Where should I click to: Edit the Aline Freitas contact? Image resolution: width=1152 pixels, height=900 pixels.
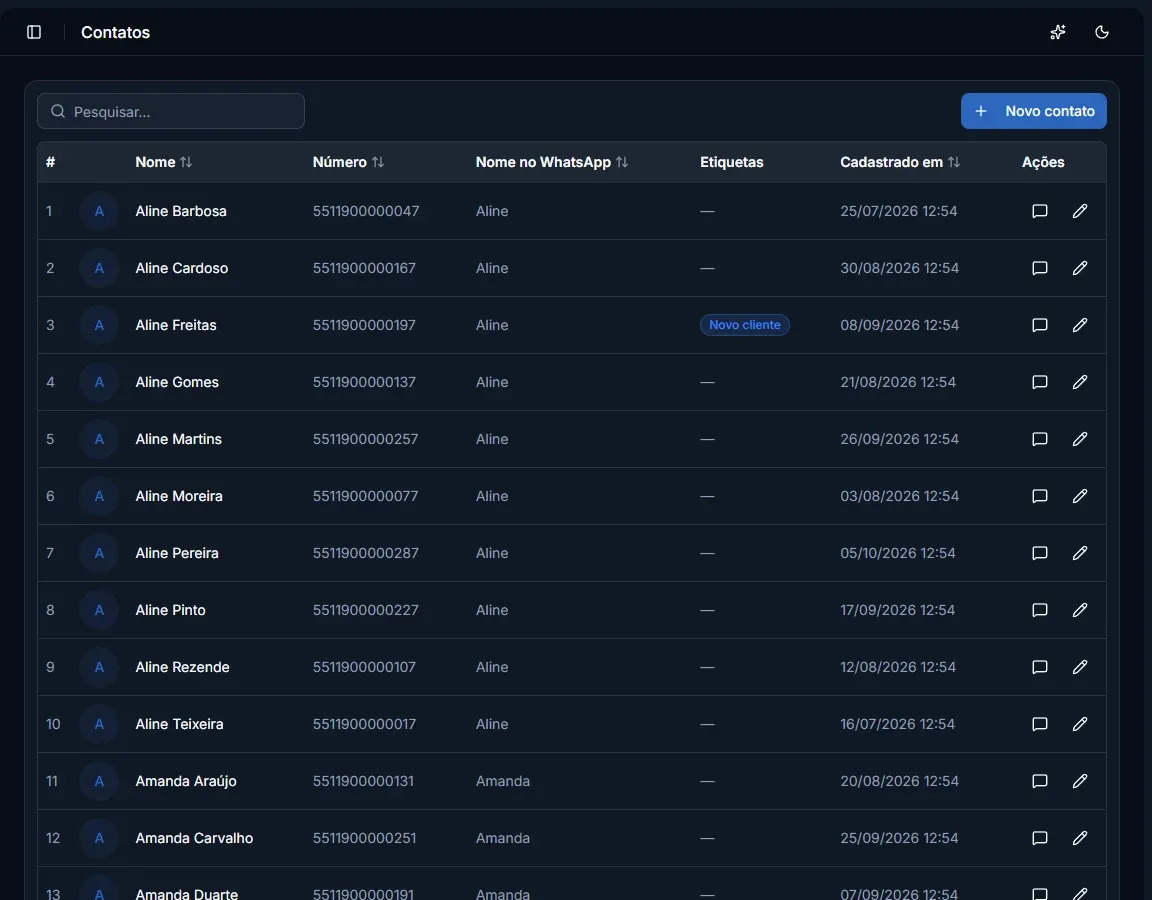[x=1079, y=325]
